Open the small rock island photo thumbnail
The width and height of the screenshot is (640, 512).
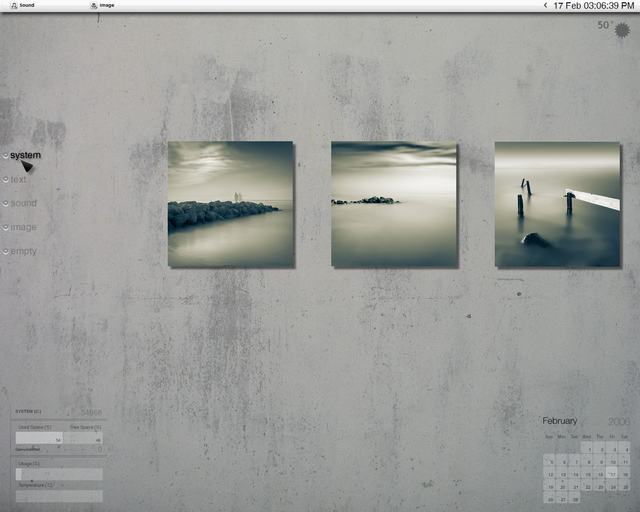[x=394, y=204]
